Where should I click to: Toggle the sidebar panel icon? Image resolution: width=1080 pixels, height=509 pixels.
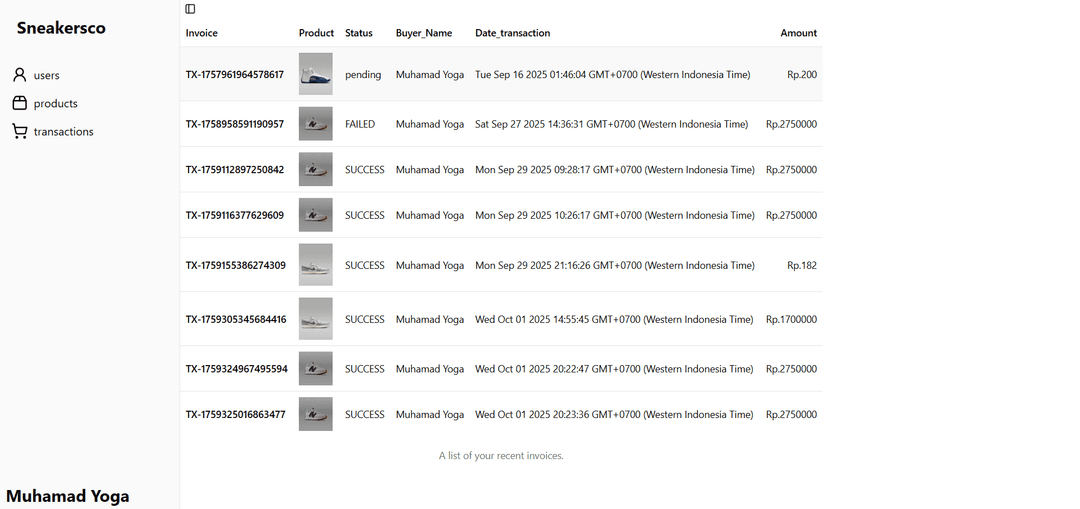[190, 9]
